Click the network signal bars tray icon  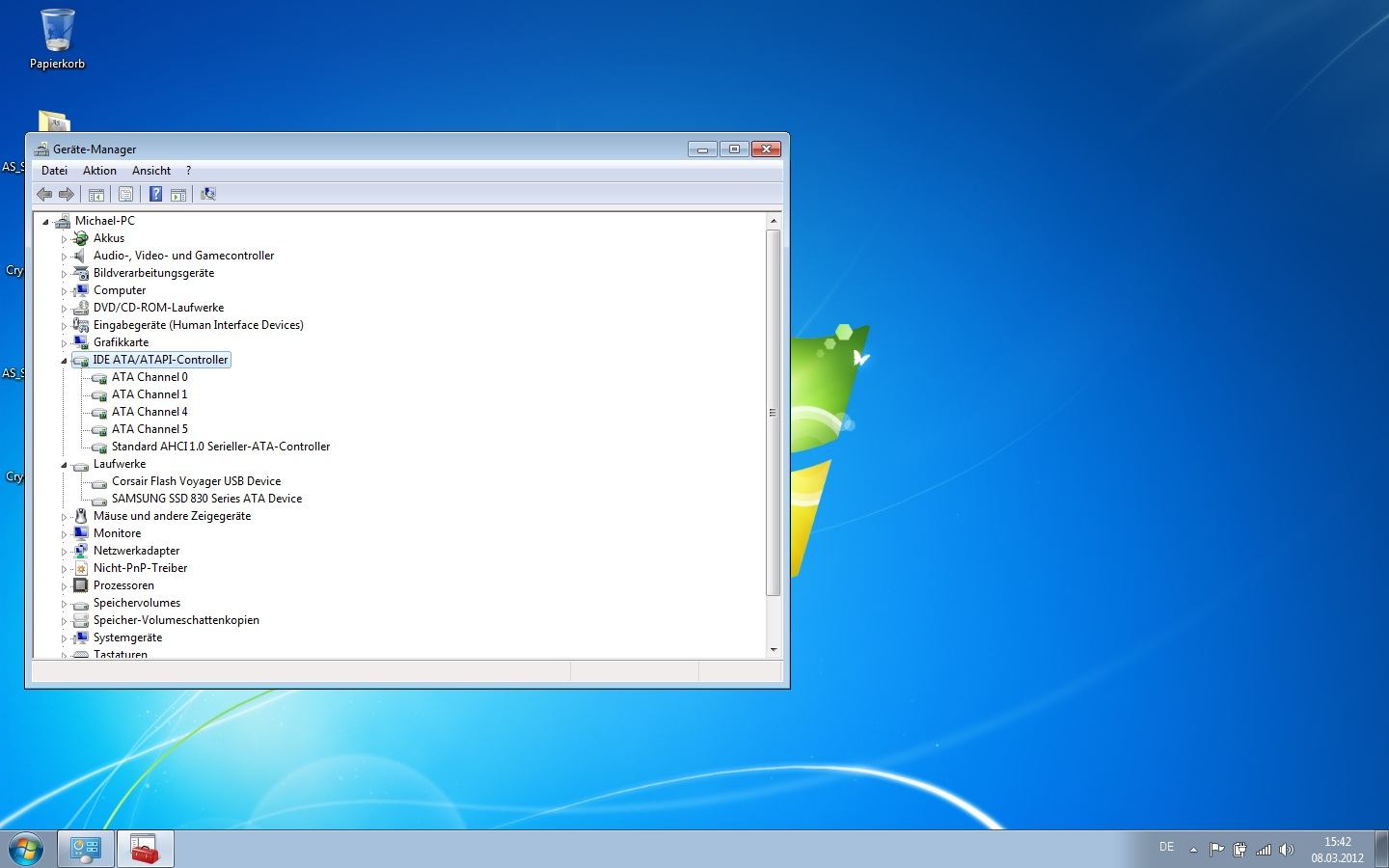pos(1264,850)
